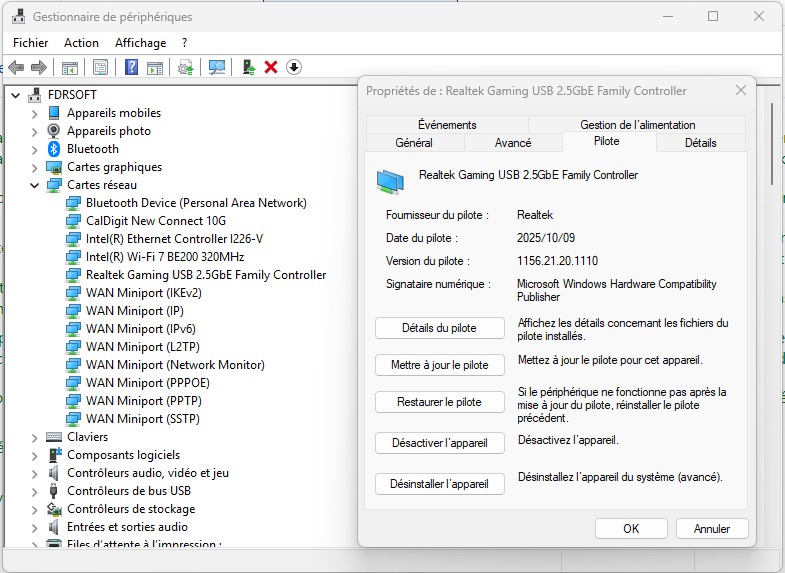Switch to the Détails tab

700,143
